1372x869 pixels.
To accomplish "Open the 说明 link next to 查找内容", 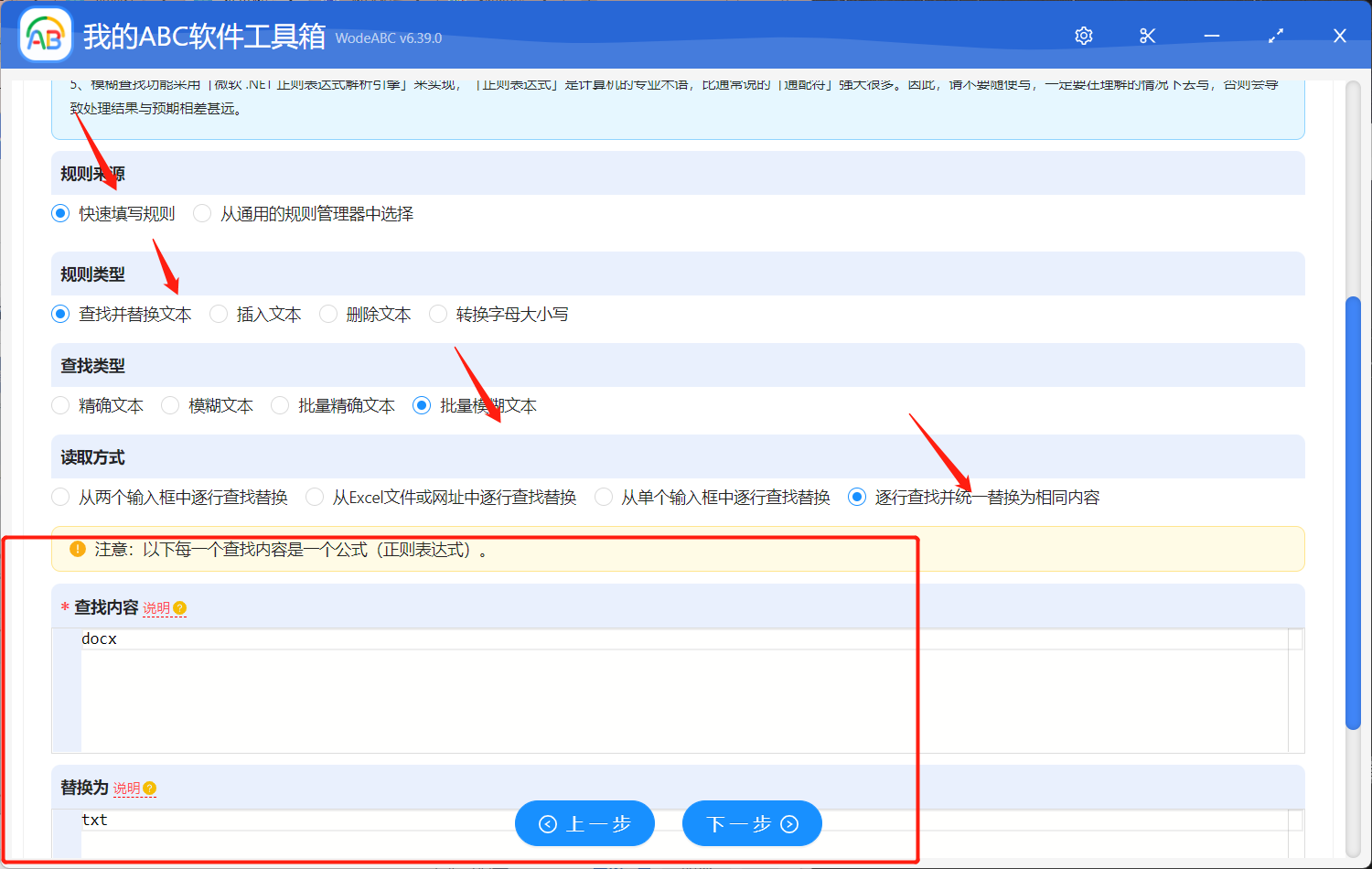I will point(156,608).
